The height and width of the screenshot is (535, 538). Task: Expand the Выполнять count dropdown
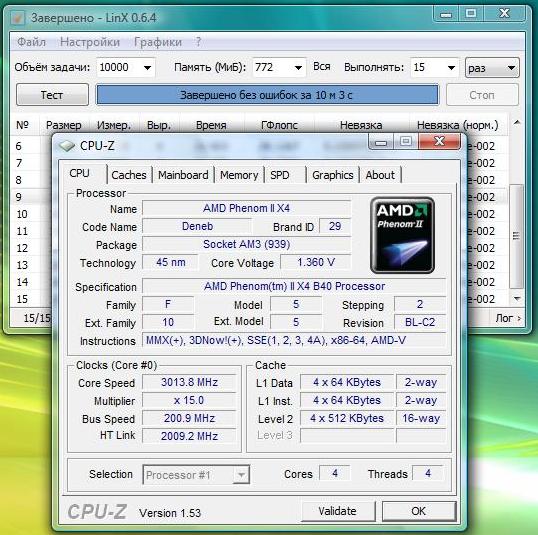[x=452, y=68]
